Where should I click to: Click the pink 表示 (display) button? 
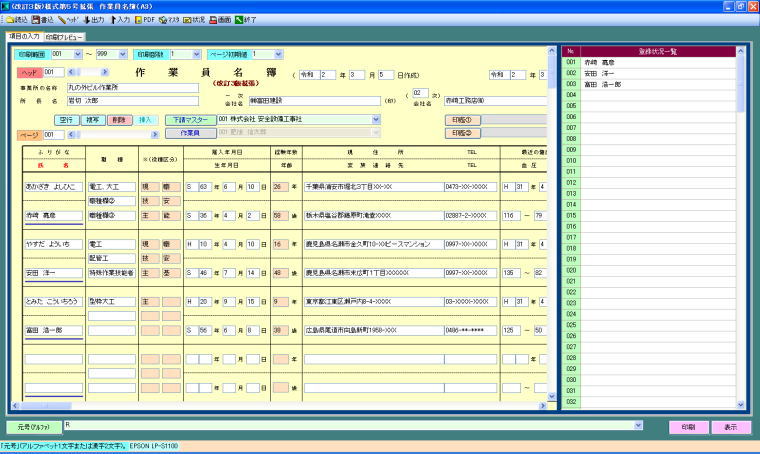[x=730, y=427]
